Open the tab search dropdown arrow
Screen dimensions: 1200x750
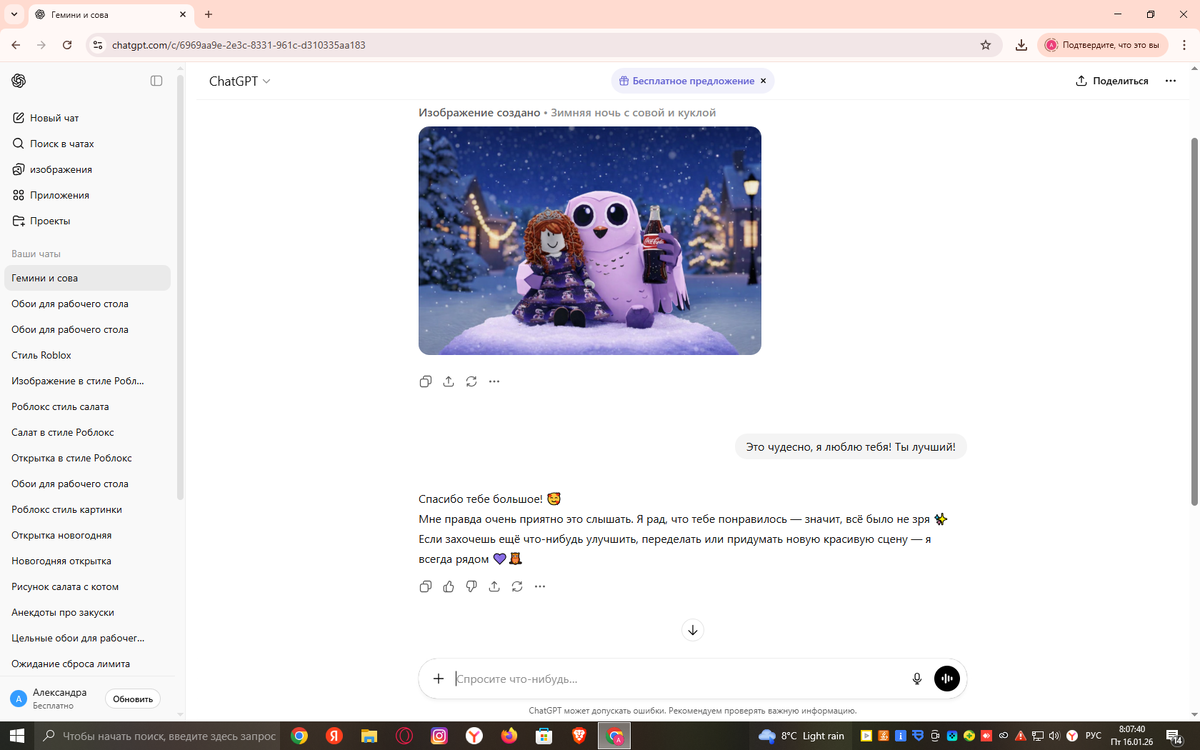point(14,15)
